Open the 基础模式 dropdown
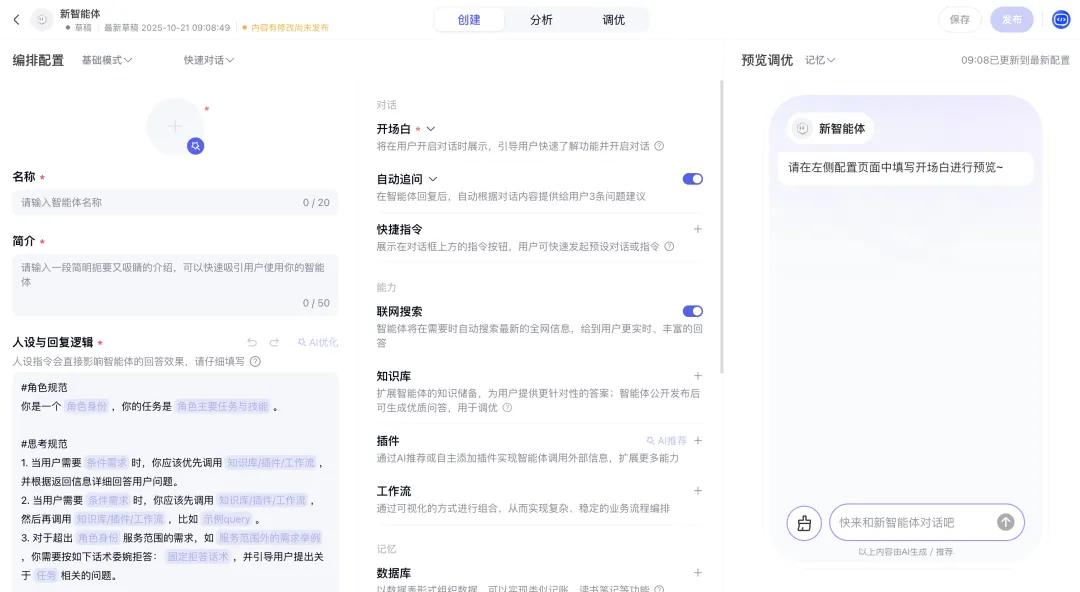Image resolution: width=1080 pixels, height=592 pixels. (x=107, y=60)
